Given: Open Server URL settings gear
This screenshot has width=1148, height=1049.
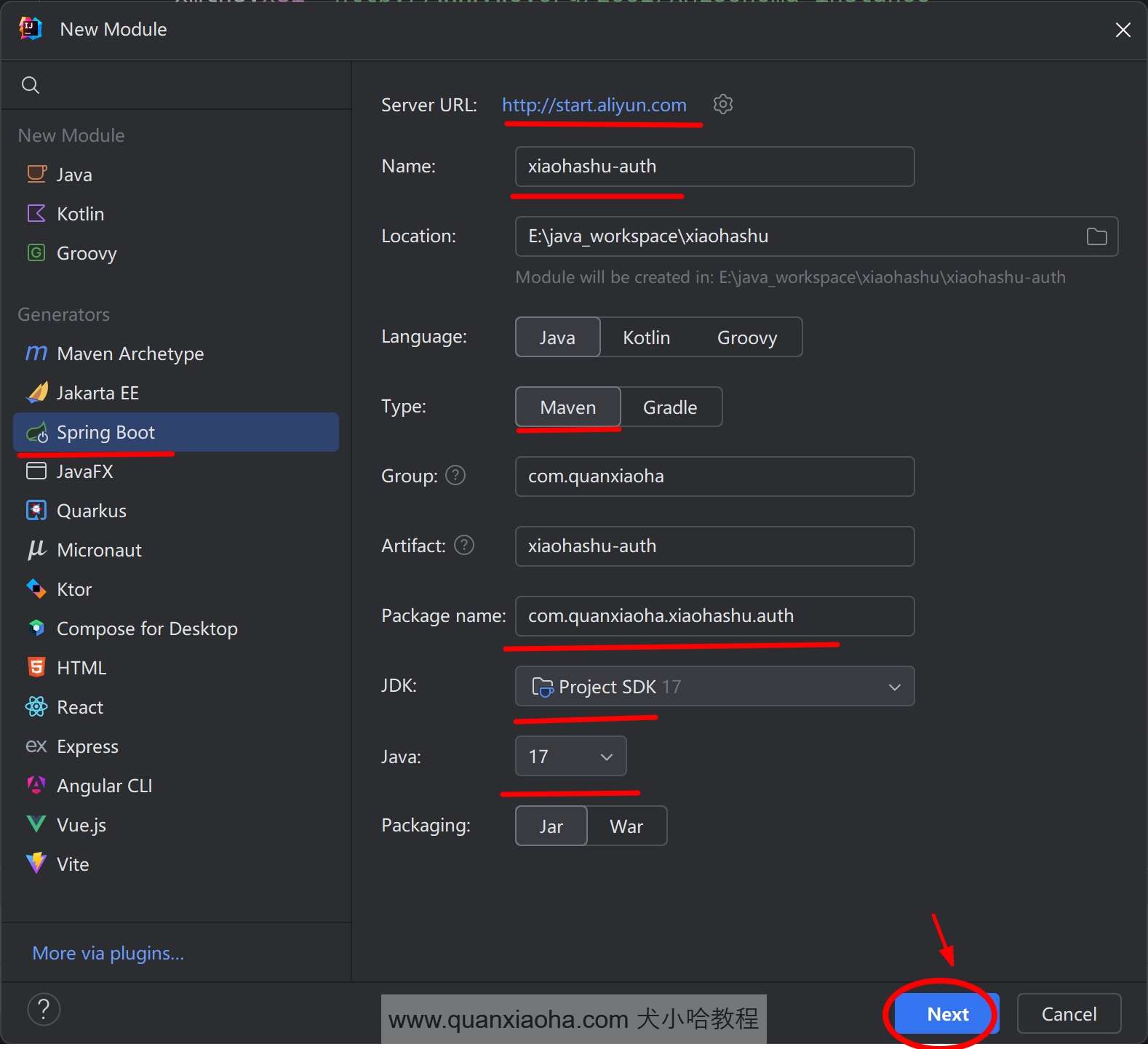Looking at the screenshot, I should (722, 104).
